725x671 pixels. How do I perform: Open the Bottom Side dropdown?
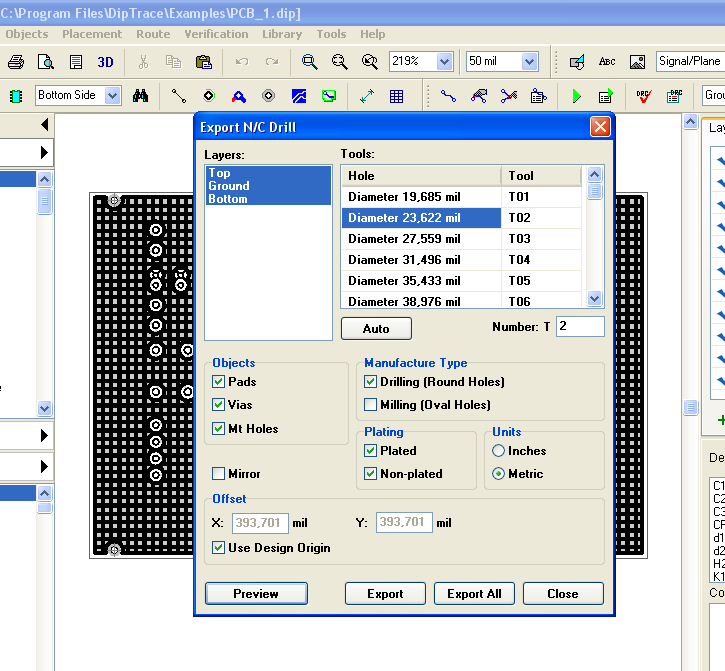click(112, 96)
